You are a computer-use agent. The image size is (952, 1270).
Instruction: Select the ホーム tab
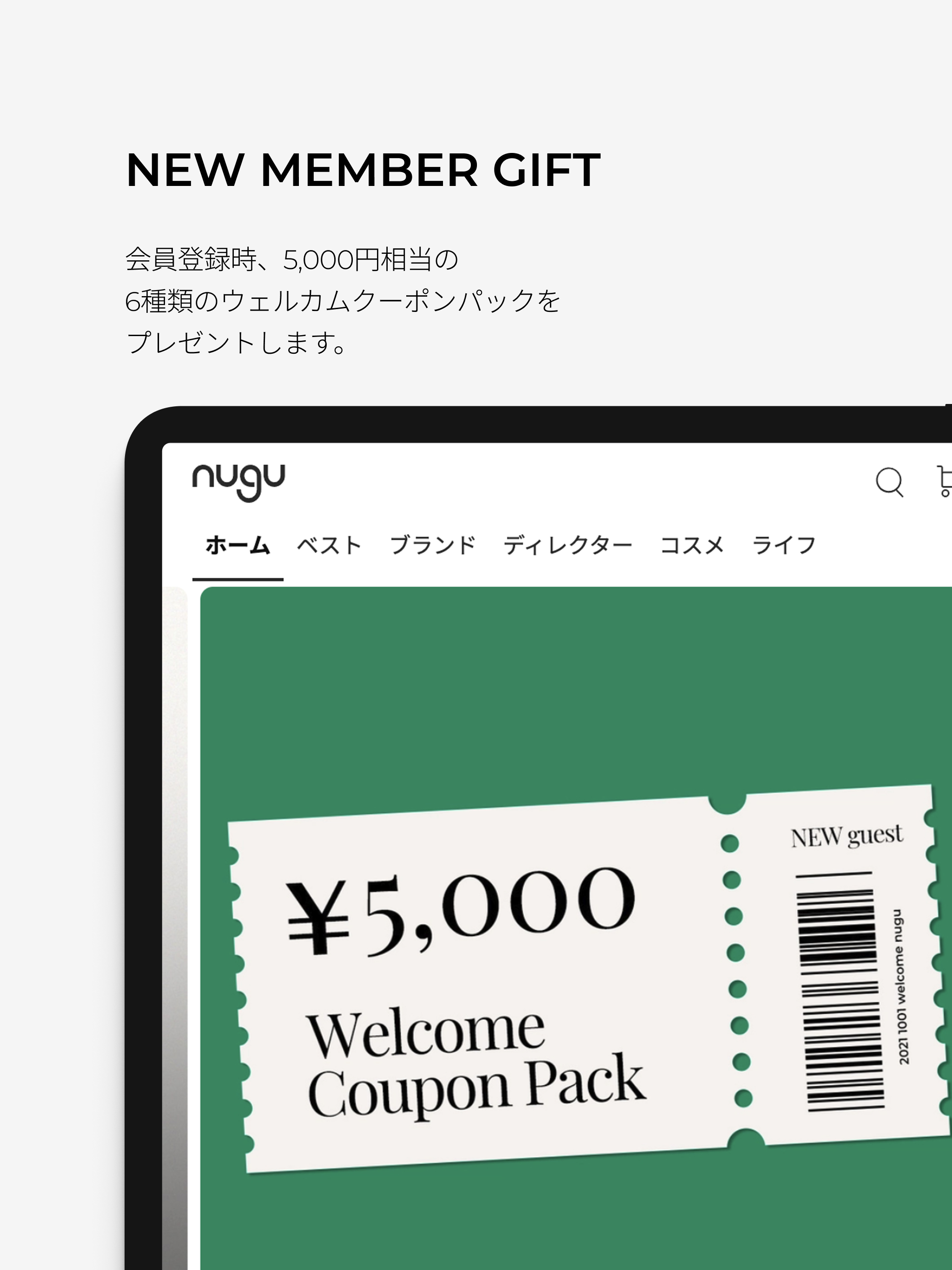point(238,545)
